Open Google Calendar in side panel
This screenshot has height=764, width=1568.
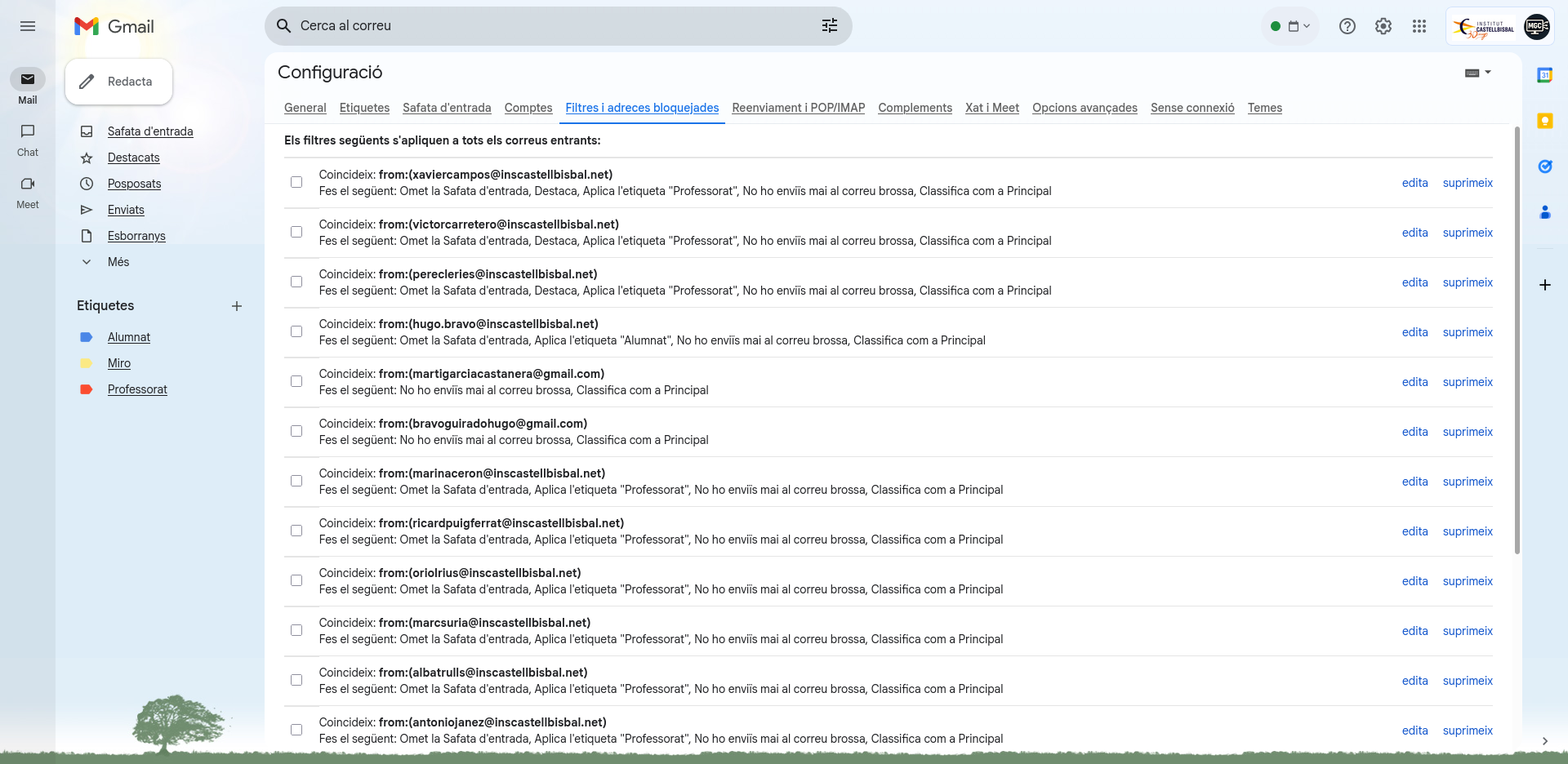1544,75
